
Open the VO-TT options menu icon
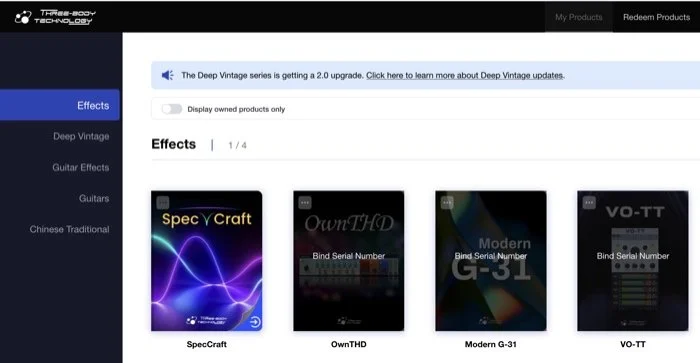(589, 203)
